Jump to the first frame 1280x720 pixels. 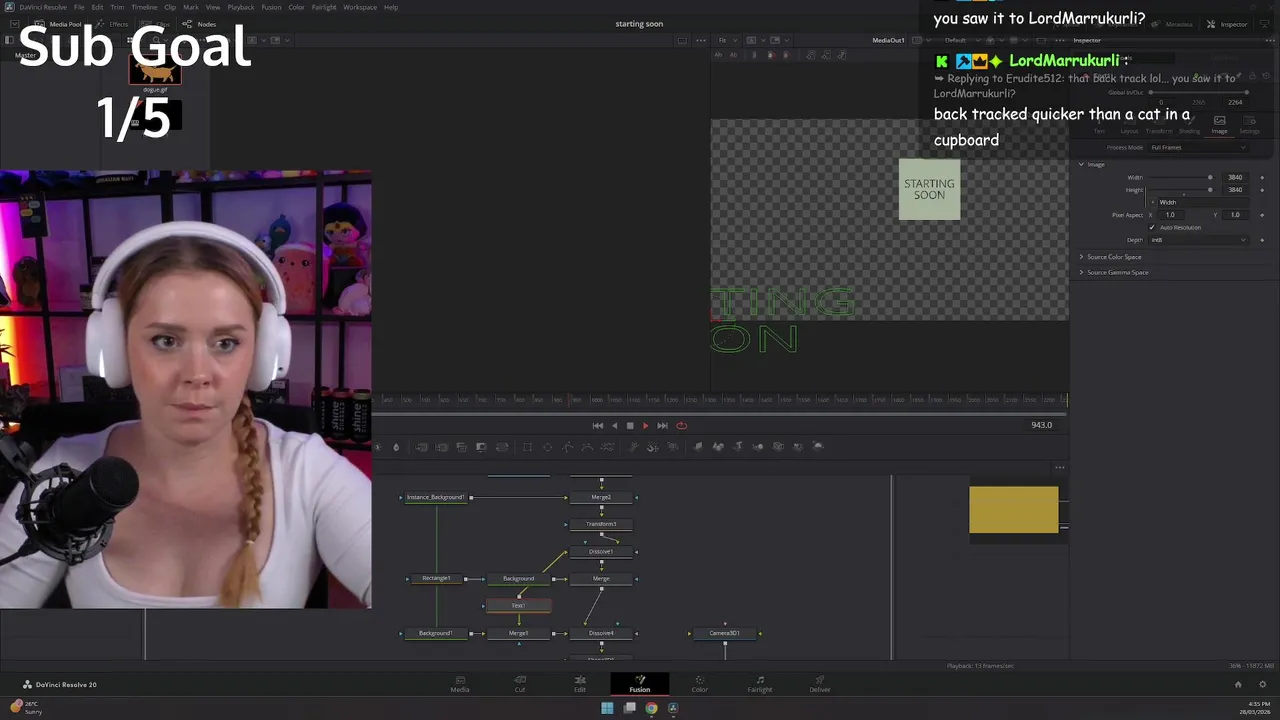click(x=598, y=425)
